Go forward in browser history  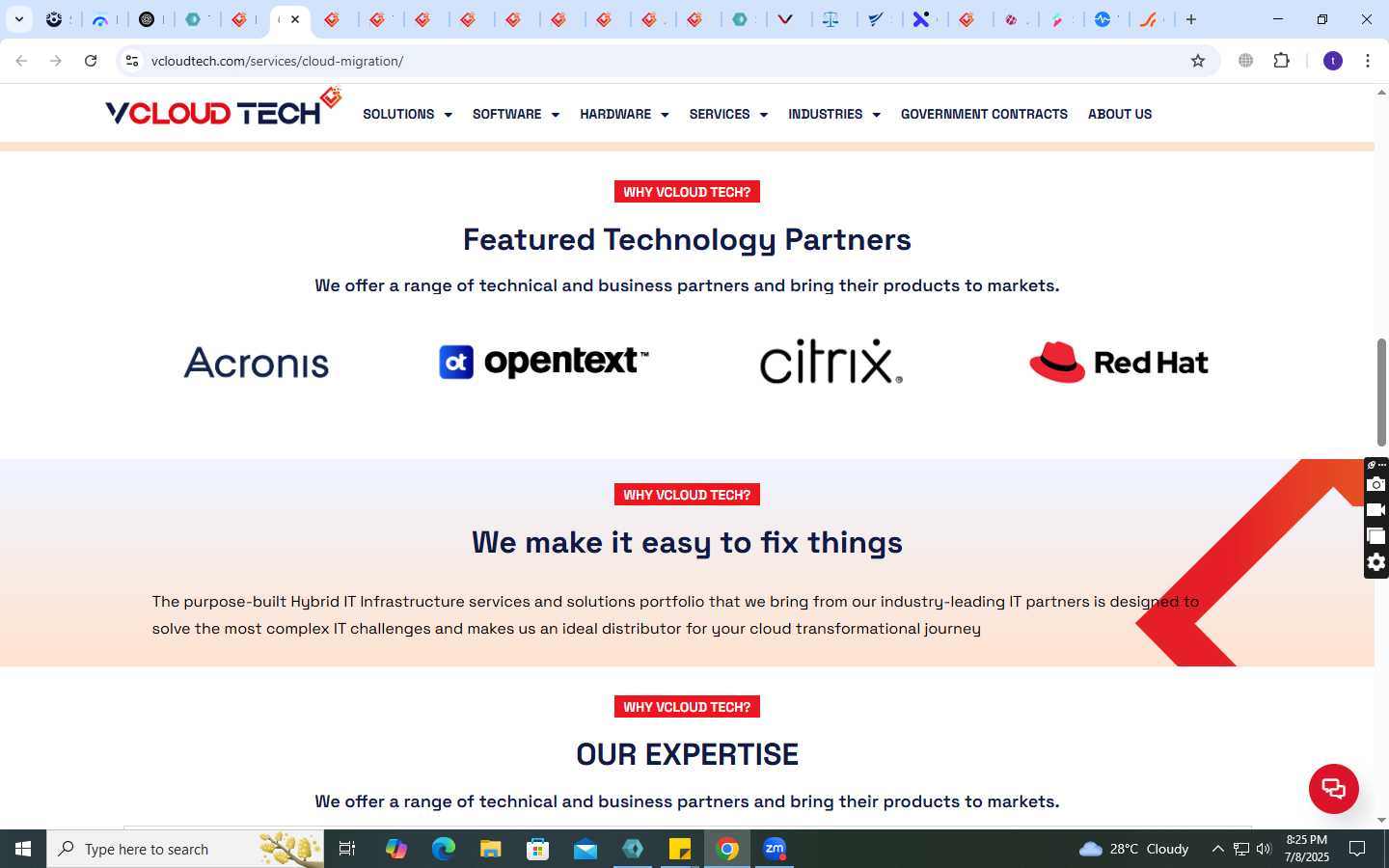[x=56, y=61]
